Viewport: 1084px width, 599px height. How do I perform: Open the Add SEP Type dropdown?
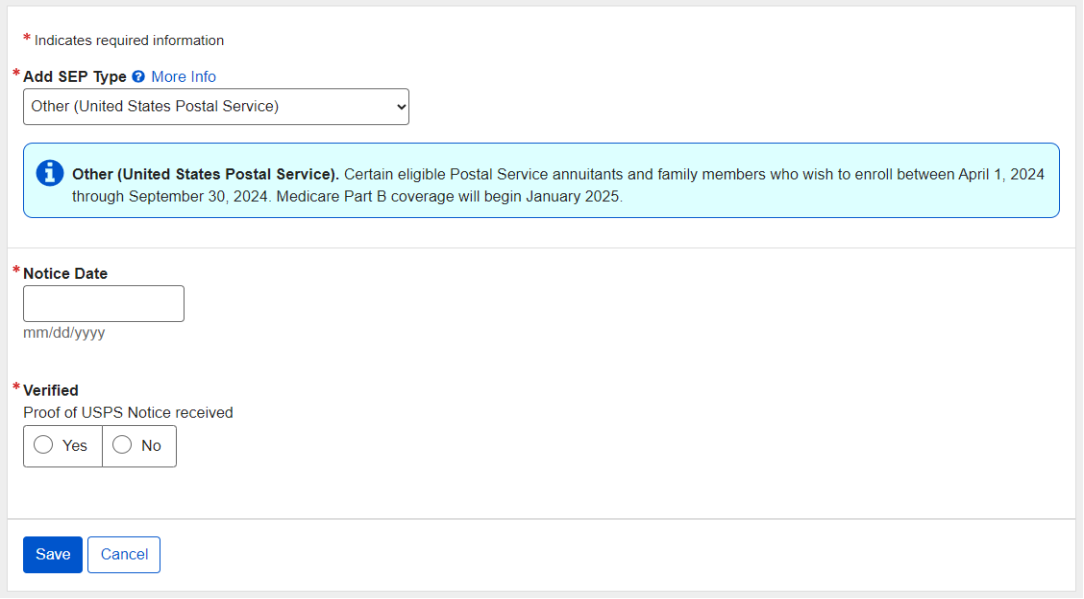(x=215, y=106)
